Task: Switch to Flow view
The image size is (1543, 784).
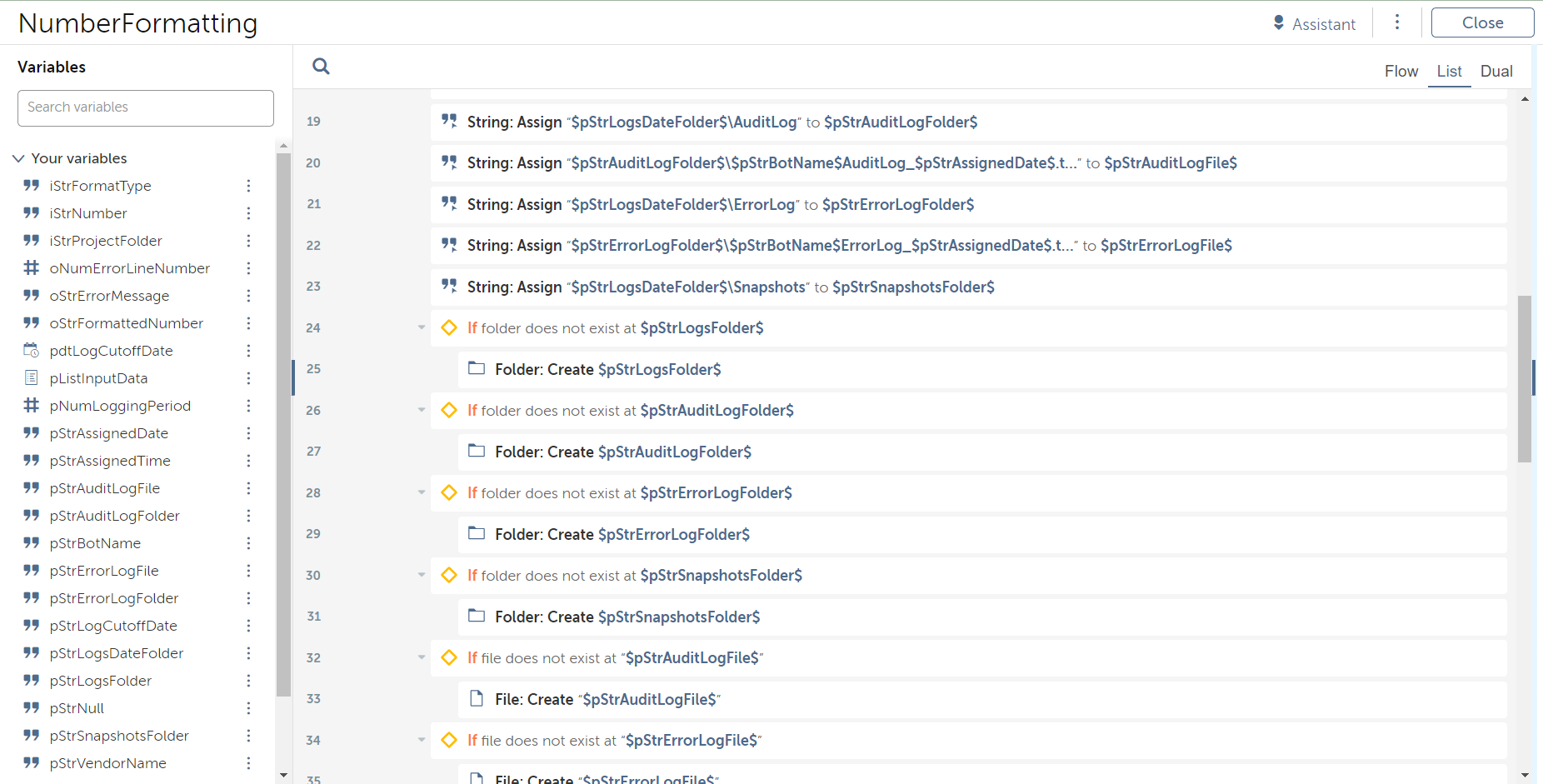Action: pos(1401,72)
